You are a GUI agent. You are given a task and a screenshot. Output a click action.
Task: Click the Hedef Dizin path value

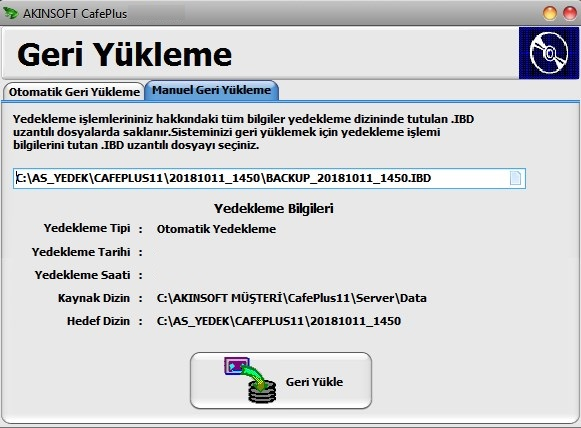pos(279,321)
